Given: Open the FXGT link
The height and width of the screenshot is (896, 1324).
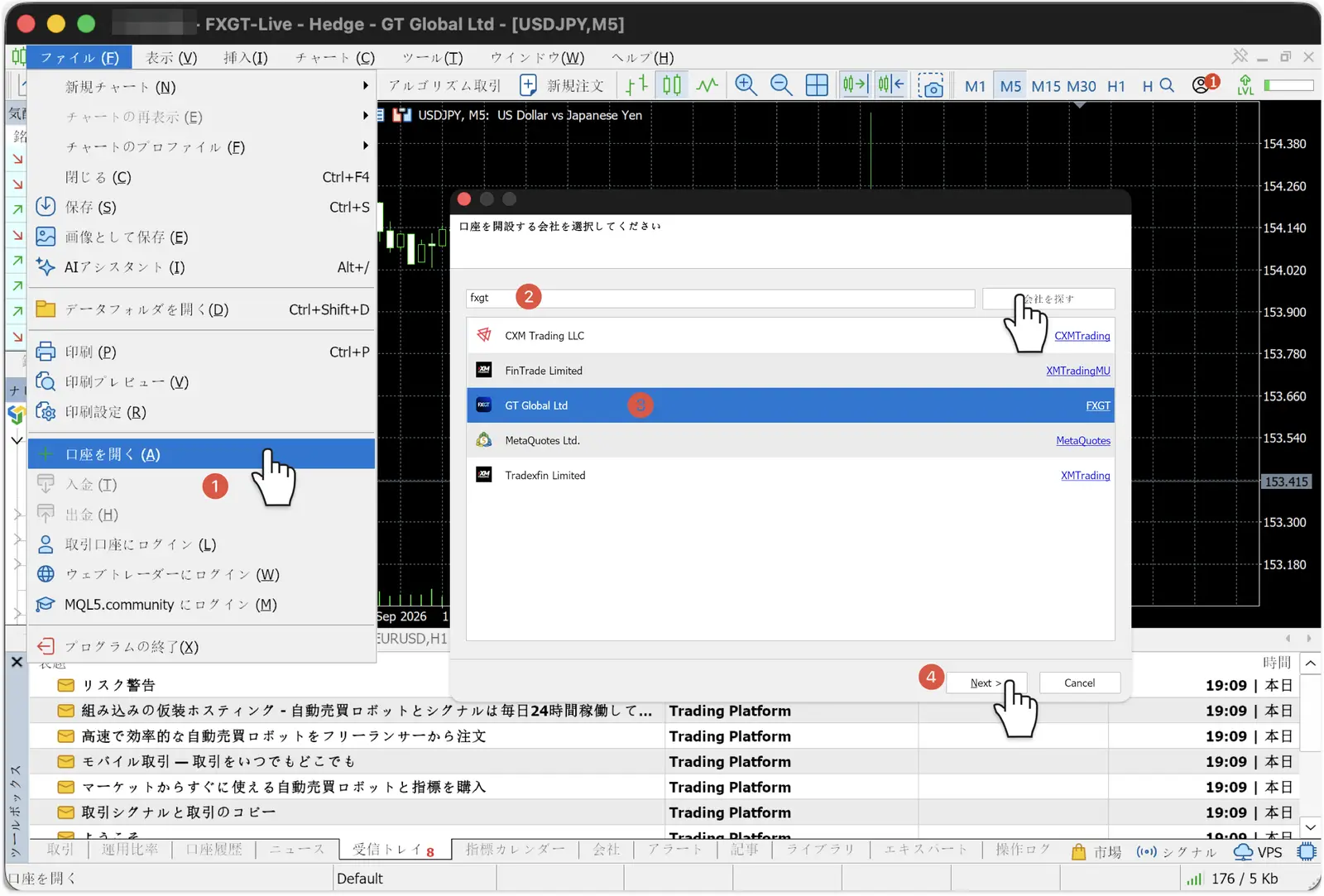Looking at the screenshot, I should (1098, 405).
